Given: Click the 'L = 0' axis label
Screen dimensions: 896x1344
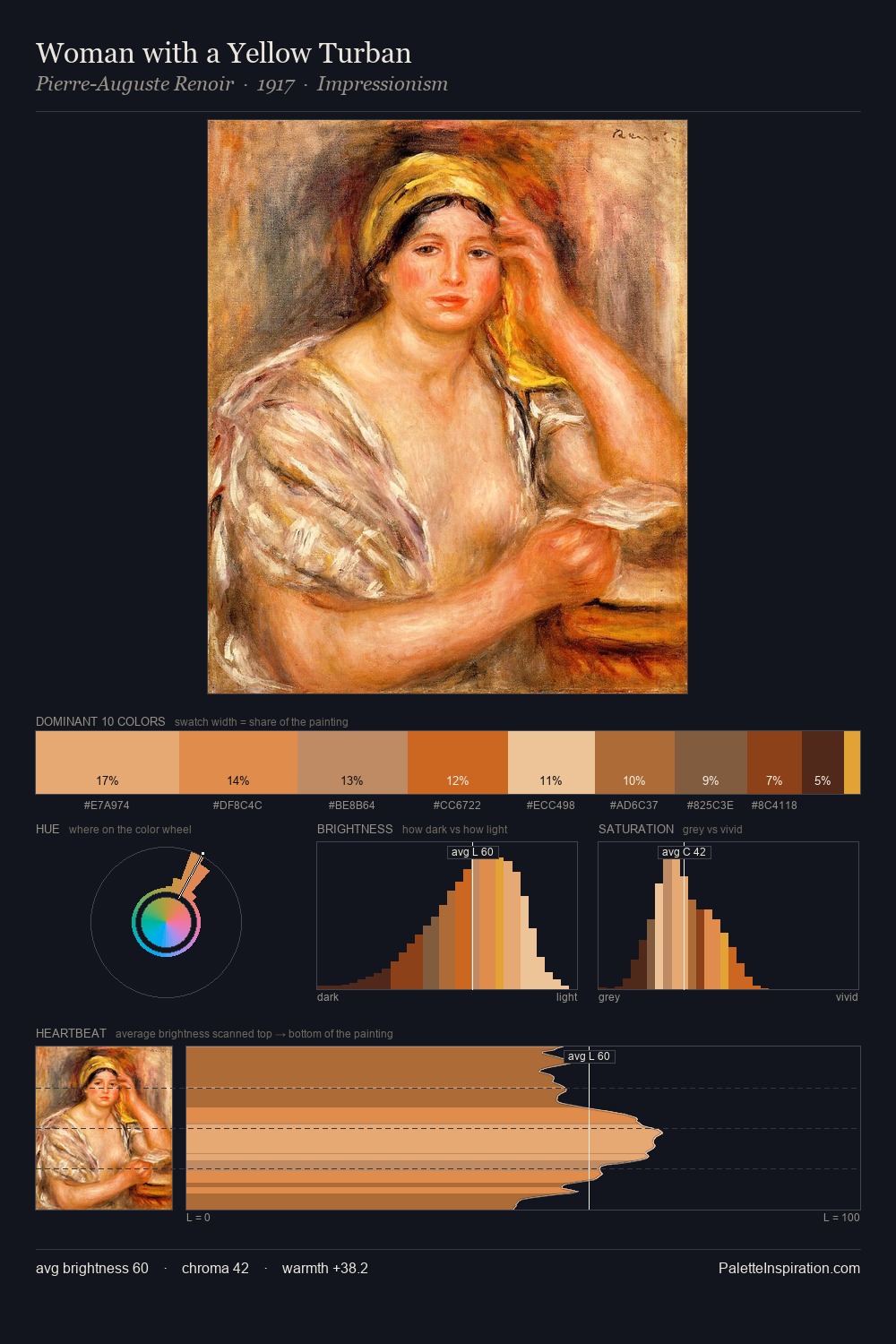Looking at the screenshot, I should pos(198,1218).
